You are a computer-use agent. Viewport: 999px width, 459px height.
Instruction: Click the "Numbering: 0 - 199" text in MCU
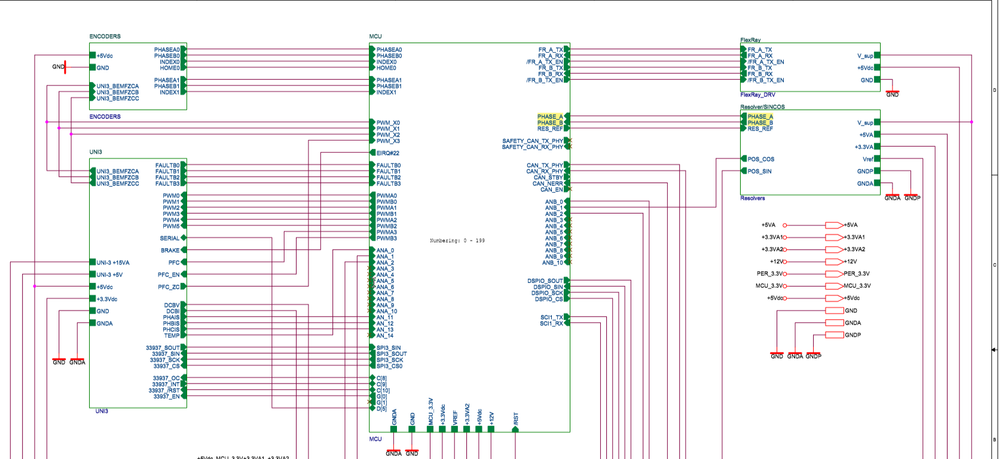[457, 241]
